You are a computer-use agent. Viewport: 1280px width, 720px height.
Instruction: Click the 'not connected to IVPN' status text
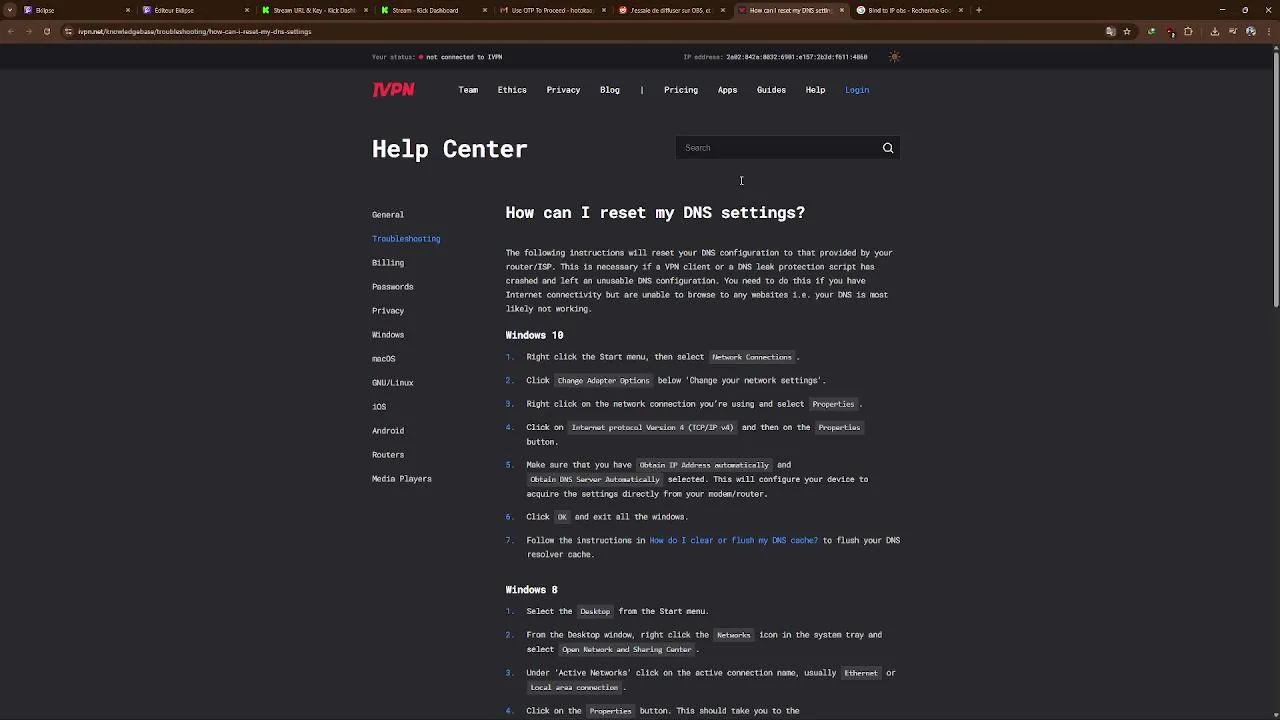click(464, 57)
